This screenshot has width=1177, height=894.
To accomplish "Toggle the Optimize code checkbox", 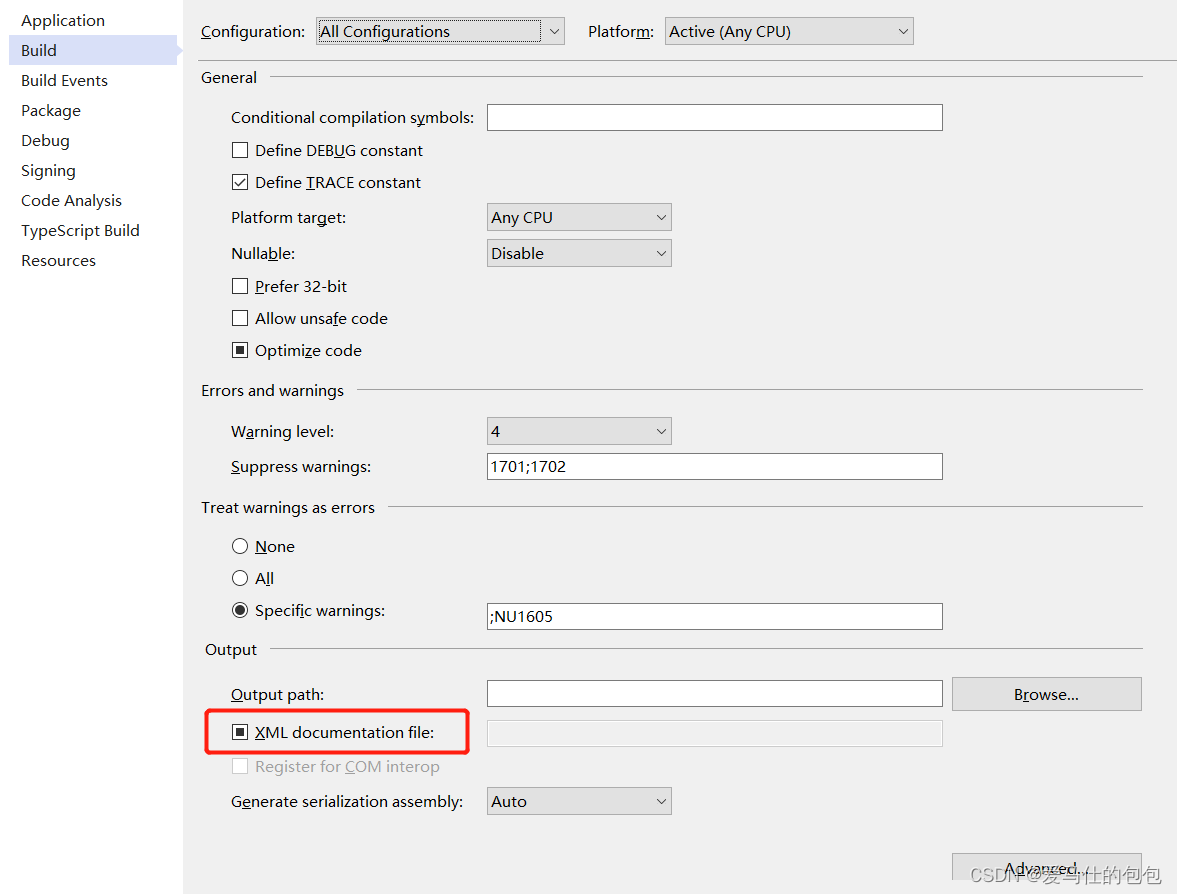I will tap(239, 350).
